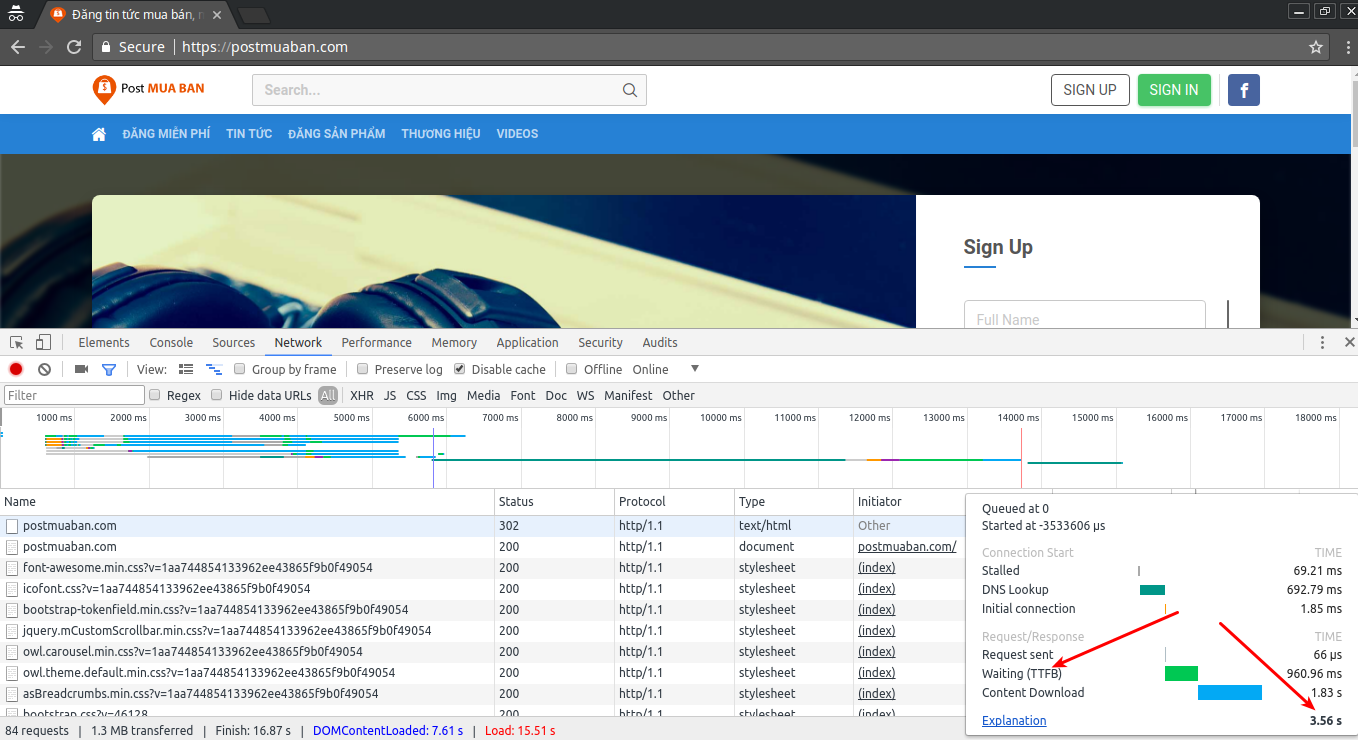
Task: Open the Sources tab
Action: [233, 342]
